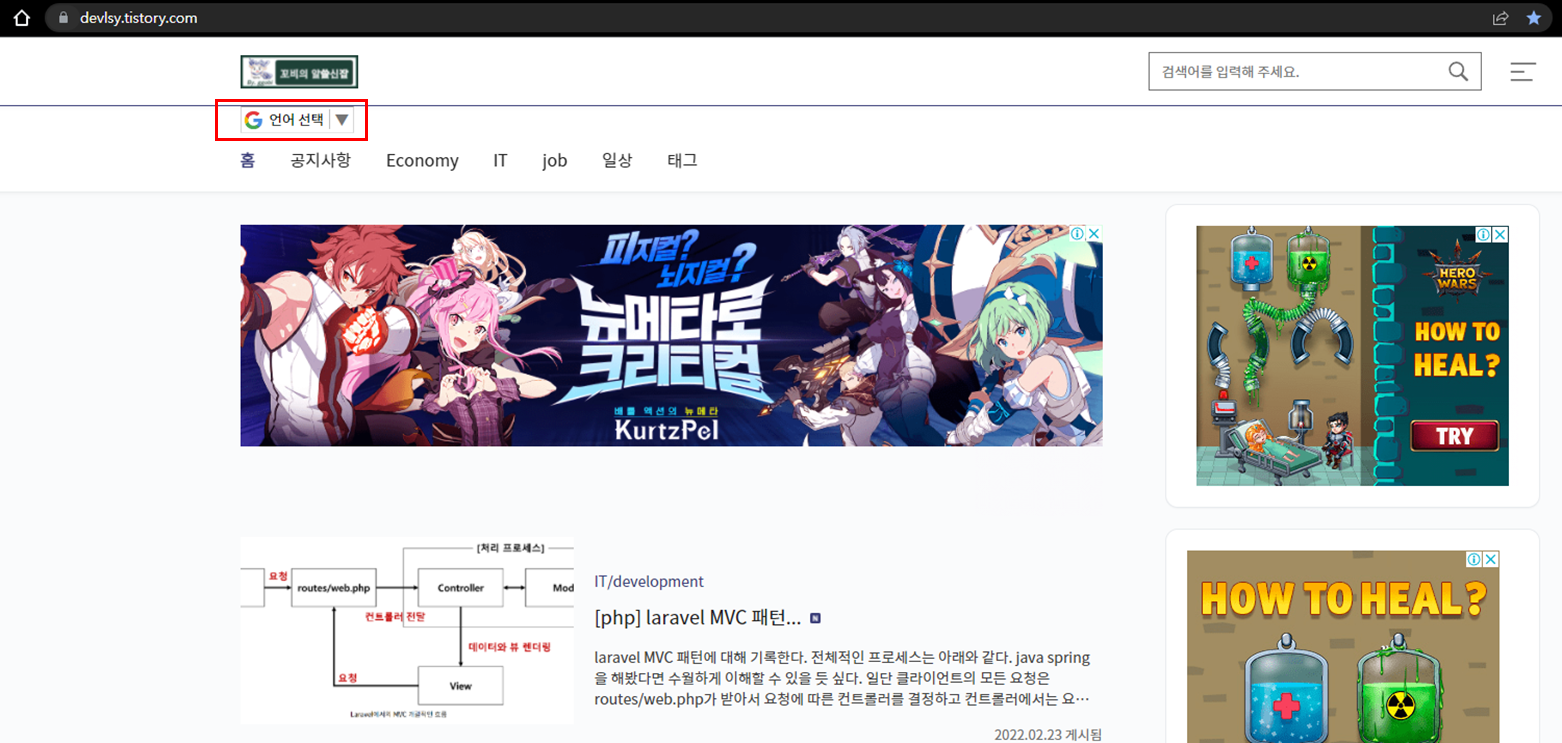Click the magnifier search icon
Screen dimensions: 1562x743
pos(1459,72)
